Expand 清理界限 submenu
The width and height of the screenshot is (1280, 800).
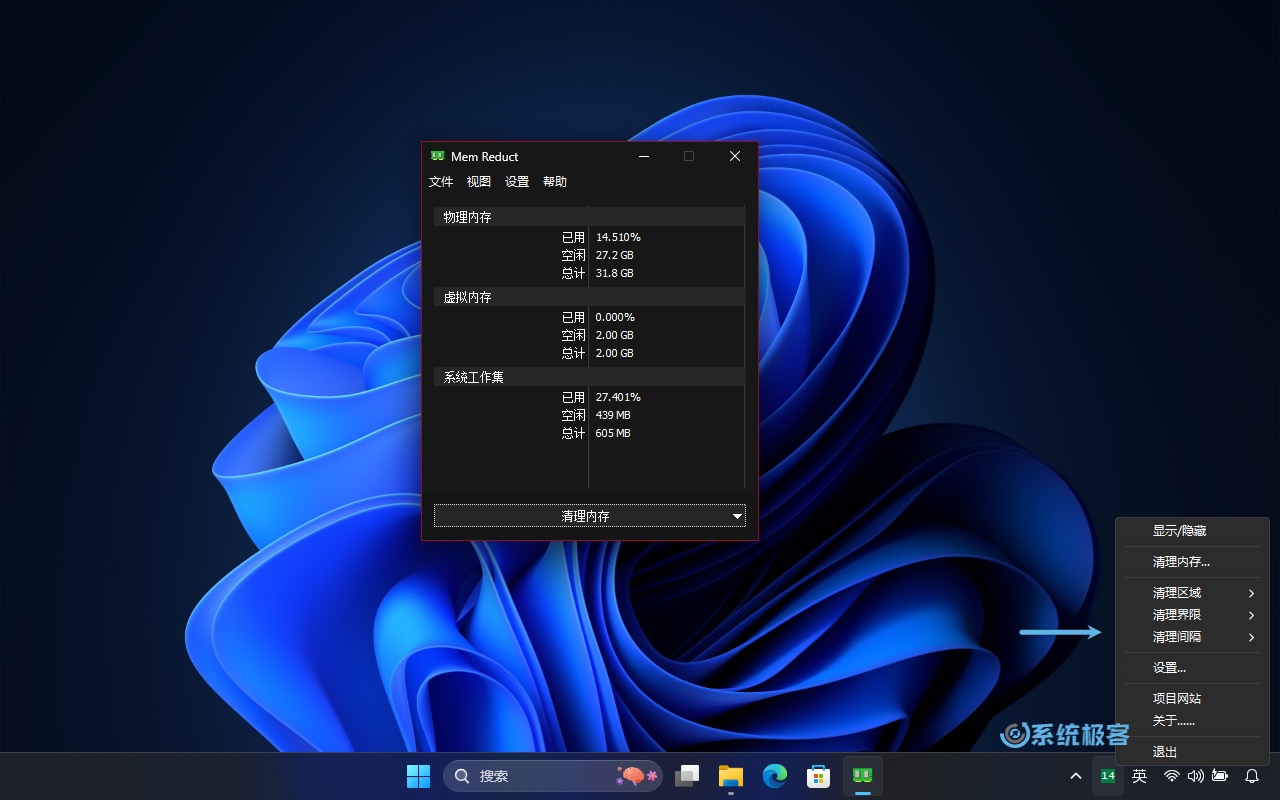1193,615
